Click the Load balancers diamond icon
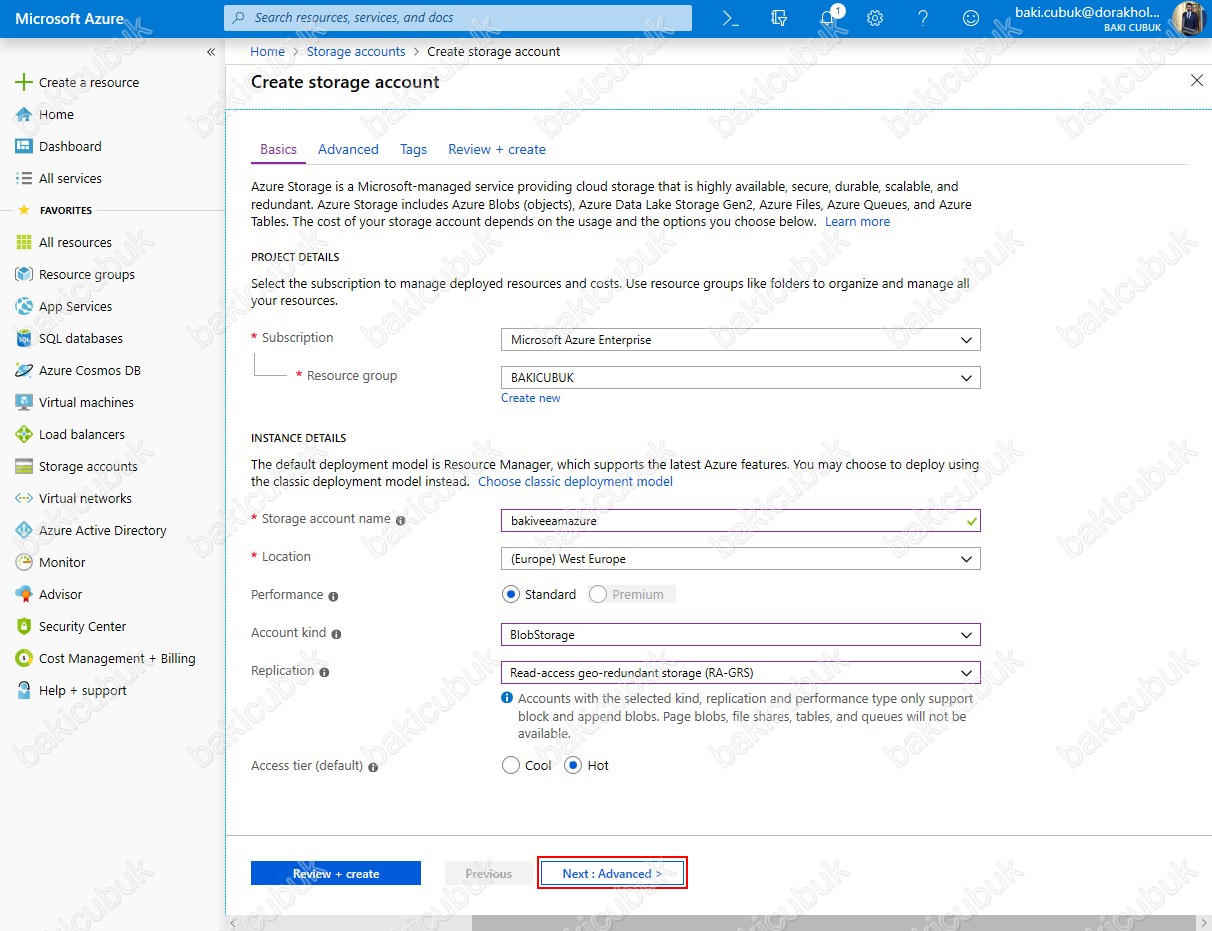Image resolution: width=1212 pixels, height=931 pixels. coord(24,434)
